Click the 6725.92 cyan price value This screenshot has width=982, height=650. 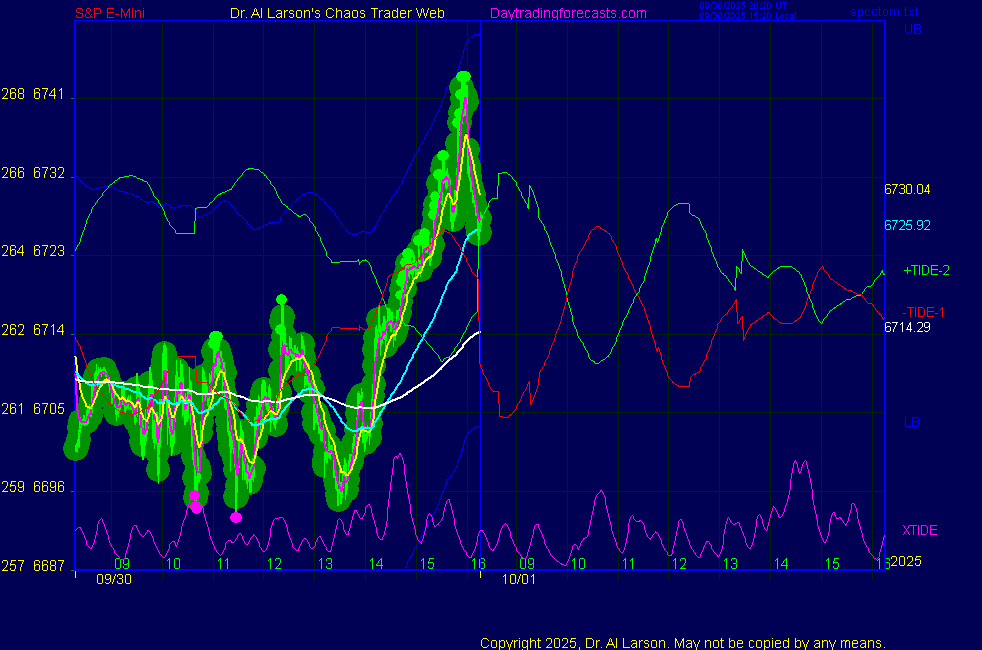[907, 225]
